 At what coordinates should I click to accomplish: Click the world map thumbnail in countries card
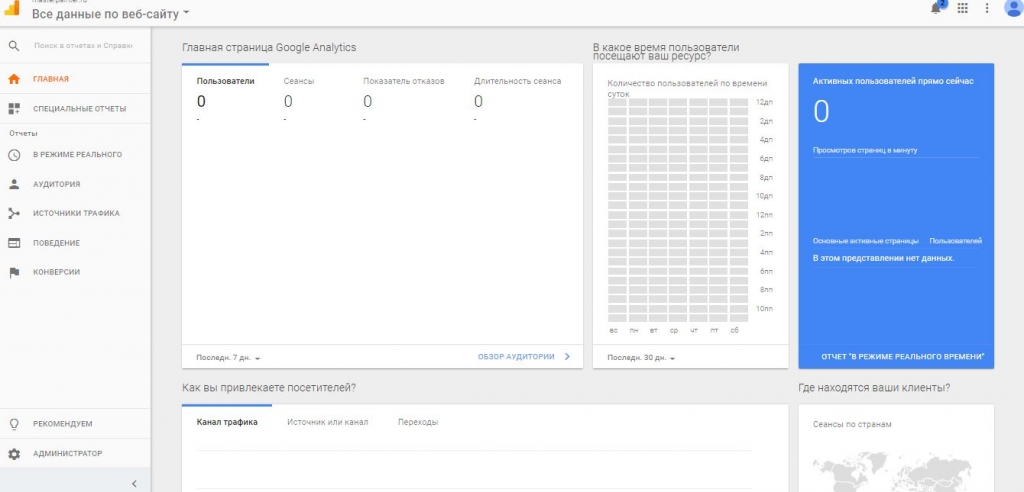(x=892, y=470)
